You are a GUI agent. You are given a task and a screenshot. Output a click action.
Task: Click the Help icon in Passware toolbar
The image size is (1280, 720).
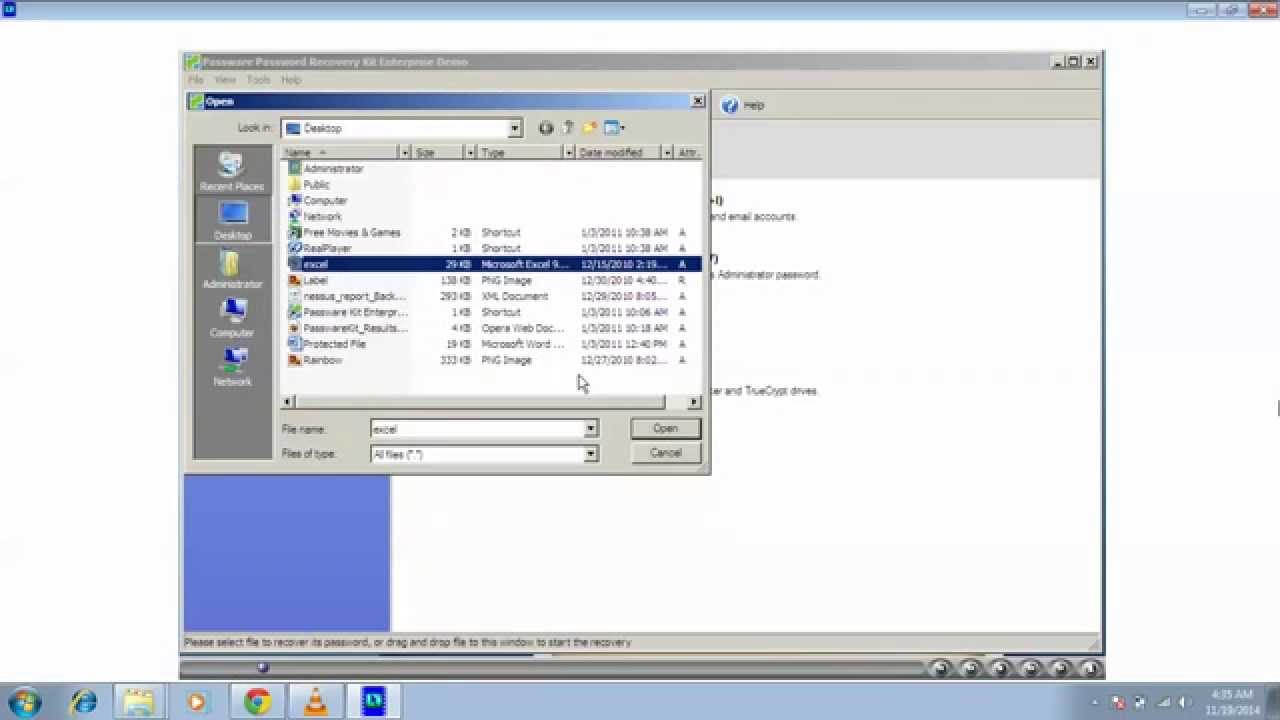[743, 105]
